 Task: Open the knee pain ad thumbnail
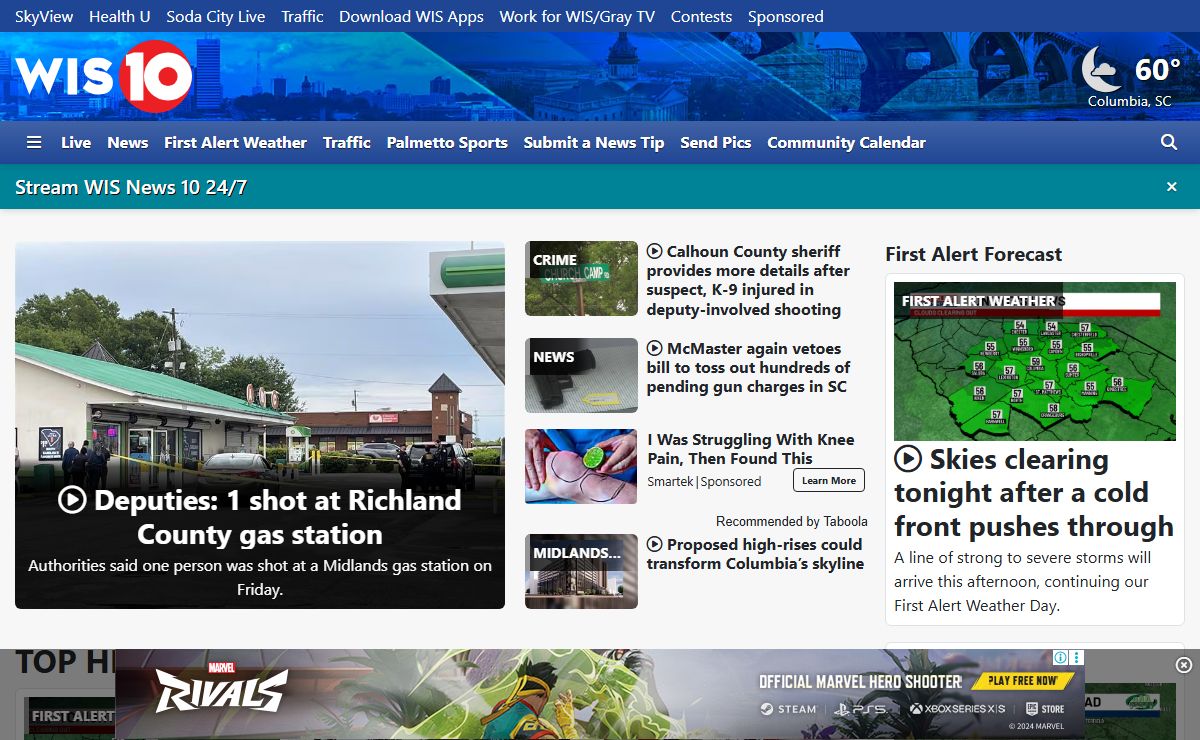581,466
